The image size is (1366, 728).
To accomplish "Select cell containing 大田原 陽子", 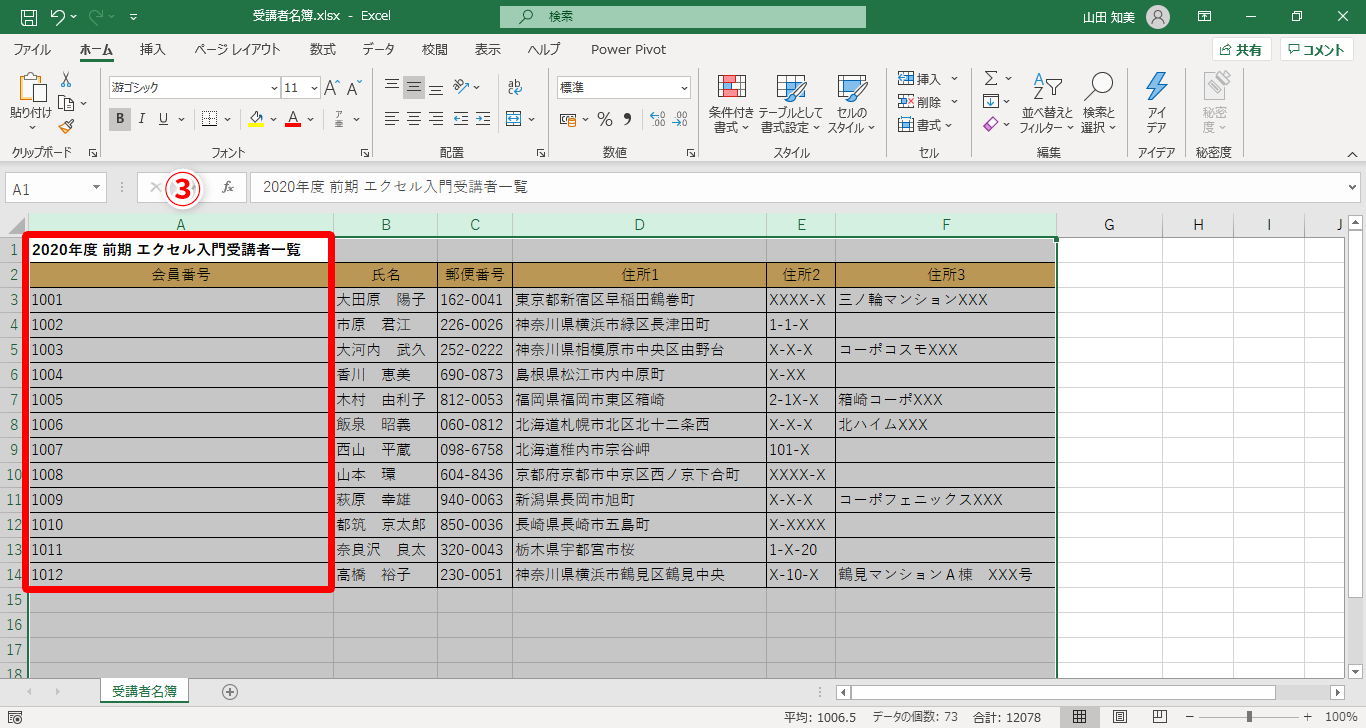I will point(385,299).
